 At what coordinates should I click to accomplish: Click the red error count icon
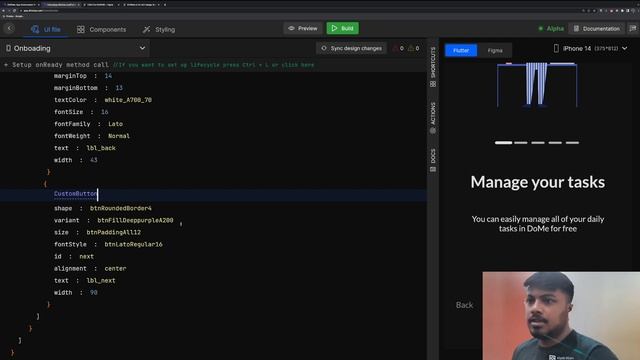[395, 48]
